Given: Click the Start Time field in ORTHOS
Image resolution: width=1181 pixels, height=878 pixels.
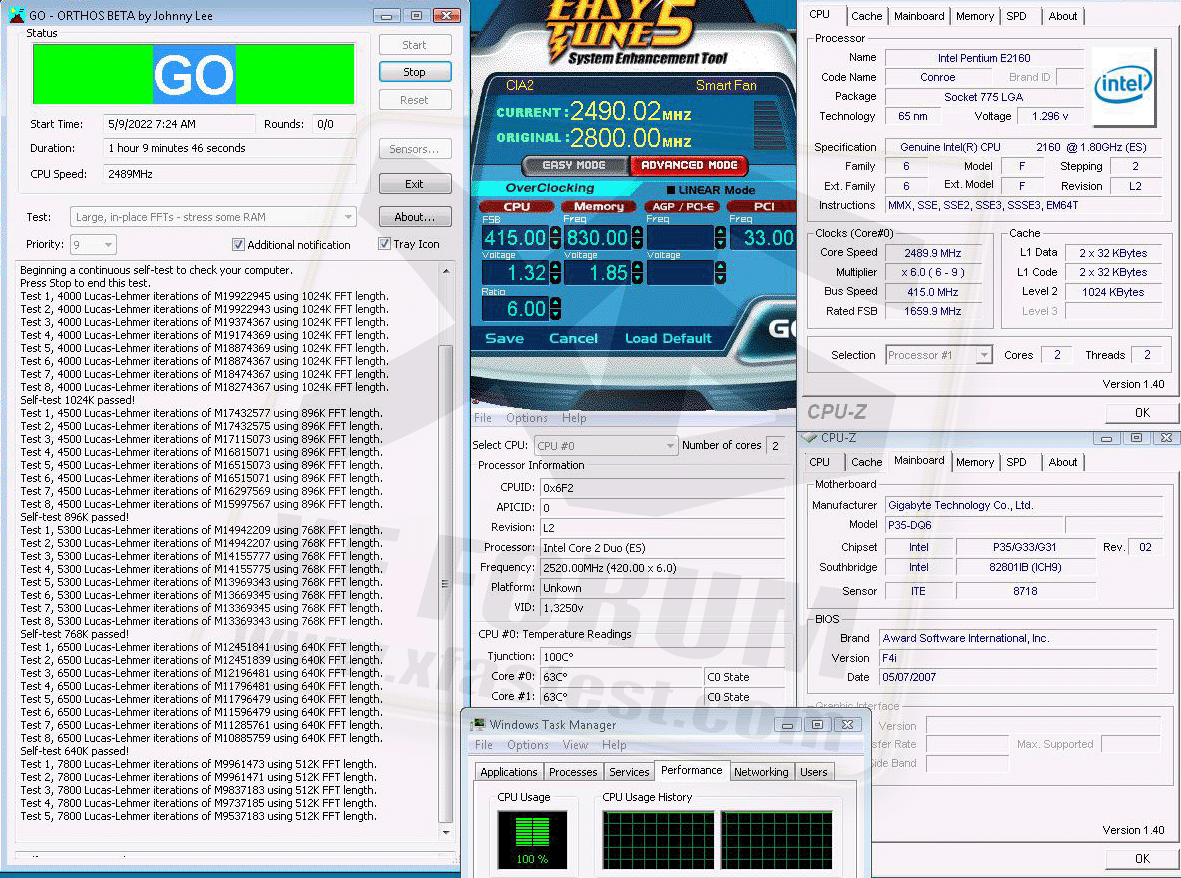Looking at the screenshot, I should point(179,124).
